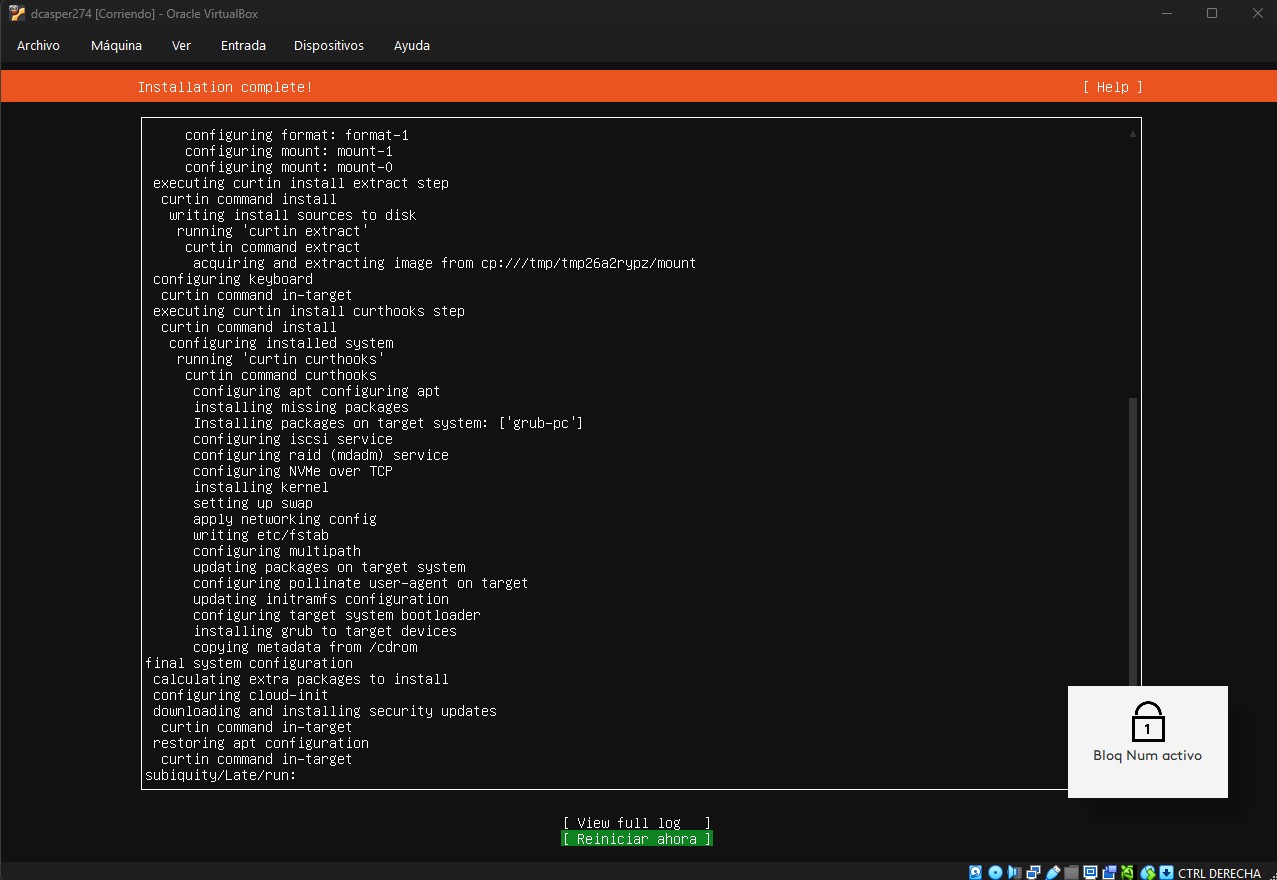The height and width of the screenshot is (880, 1277).
Task: Click the optical disc indicator in status bar
Action: (x=995, y=872)
